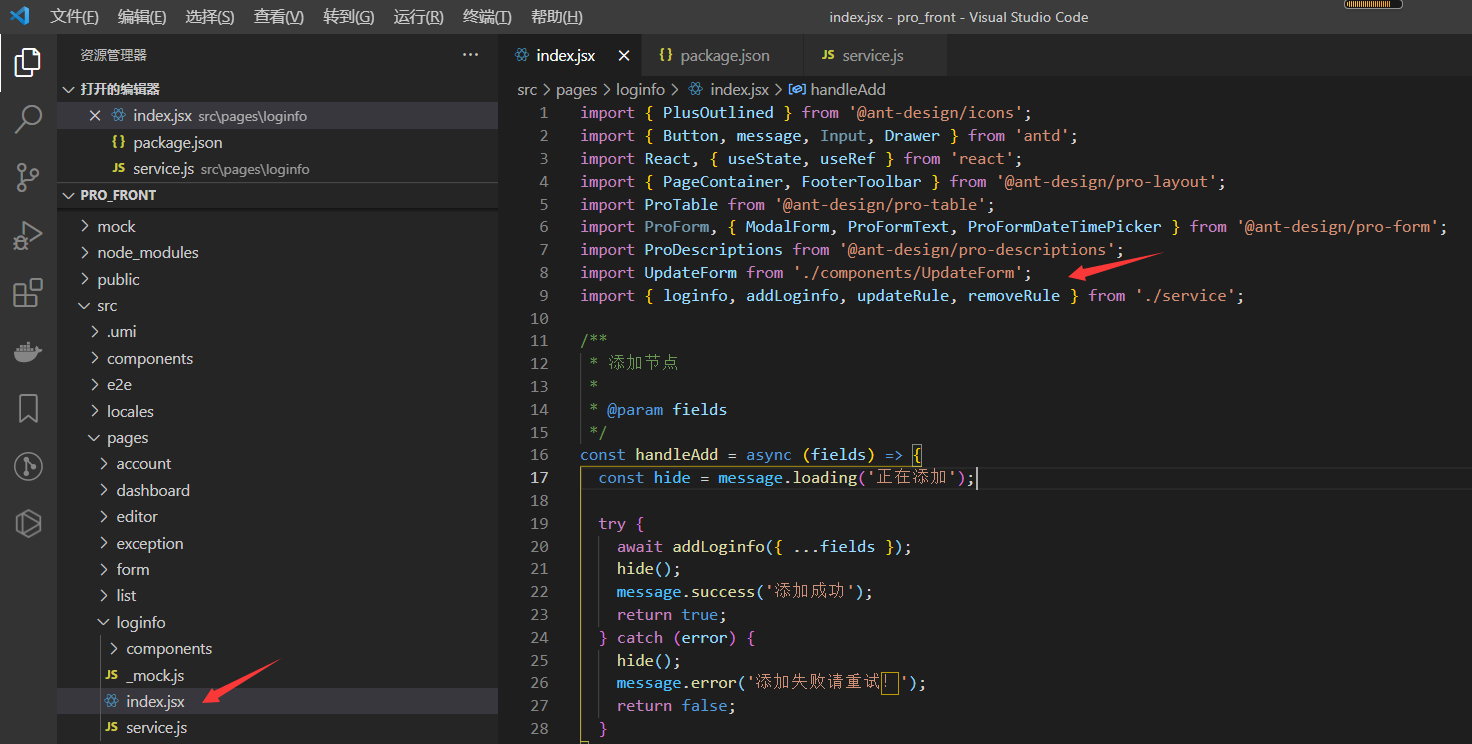Open the 帮助(H) menu
This screenshot has height=744, width=1472.
(x=557, y=17)
